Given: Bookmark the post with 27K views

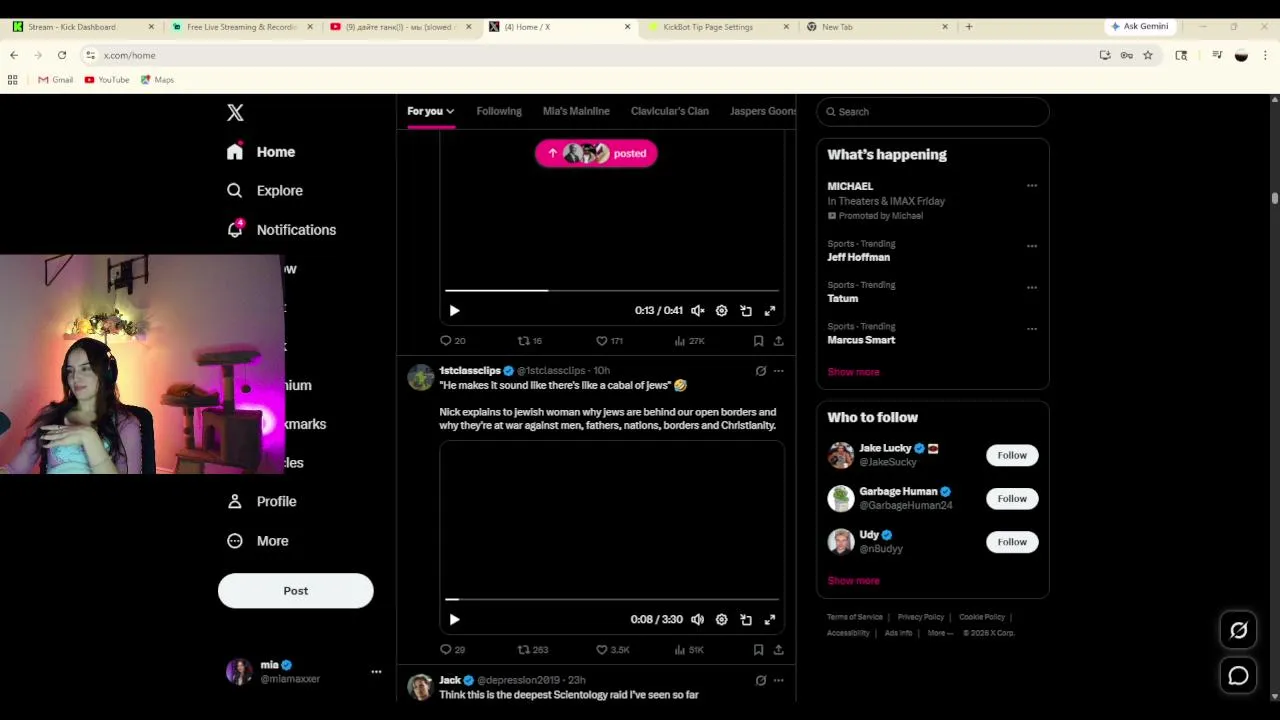Looking at the screenshot, I should pos(758,341).
